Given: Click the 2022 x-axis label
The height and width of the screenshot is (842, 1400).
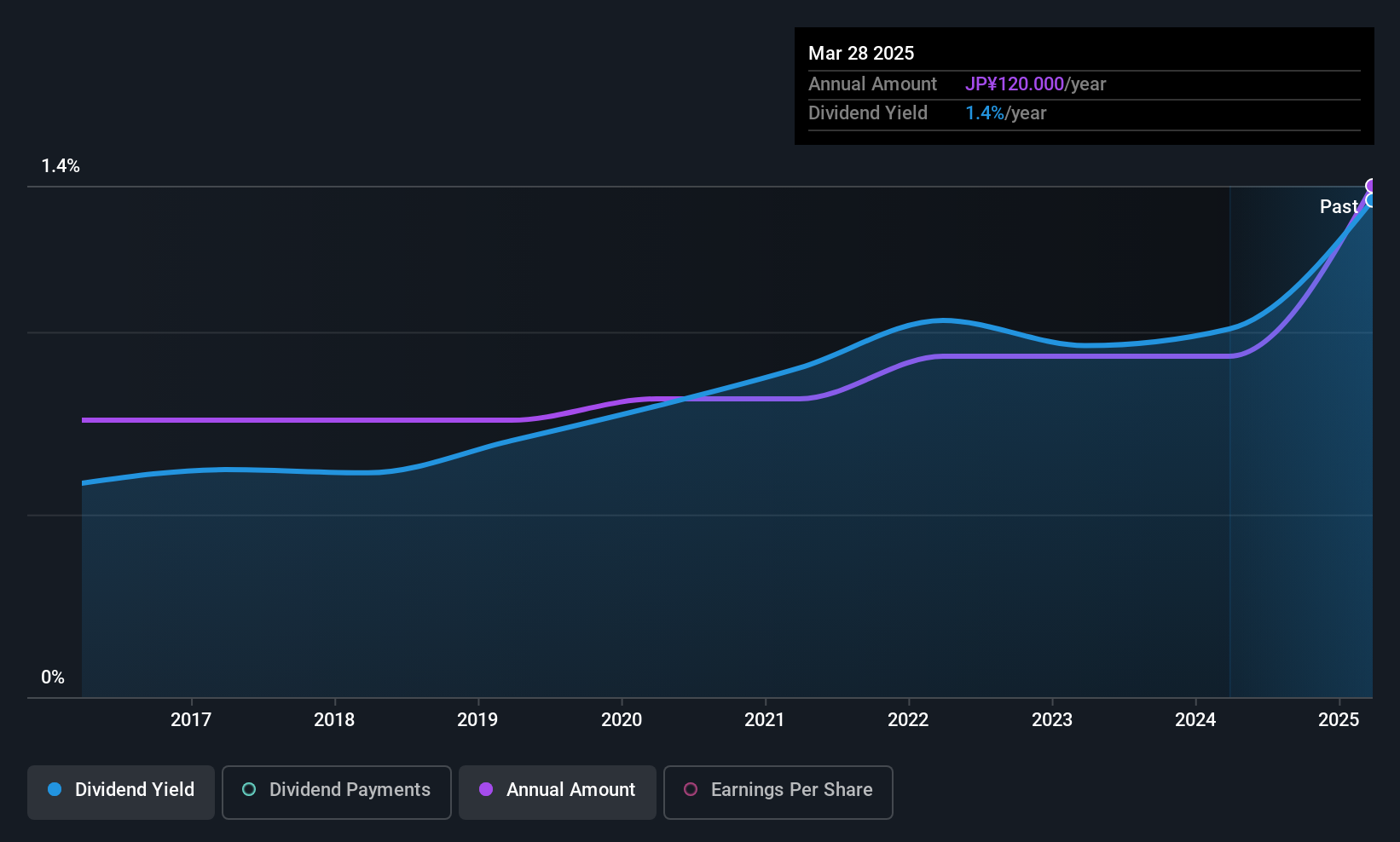Looking at the screenshot, I should tap(908, 720).
